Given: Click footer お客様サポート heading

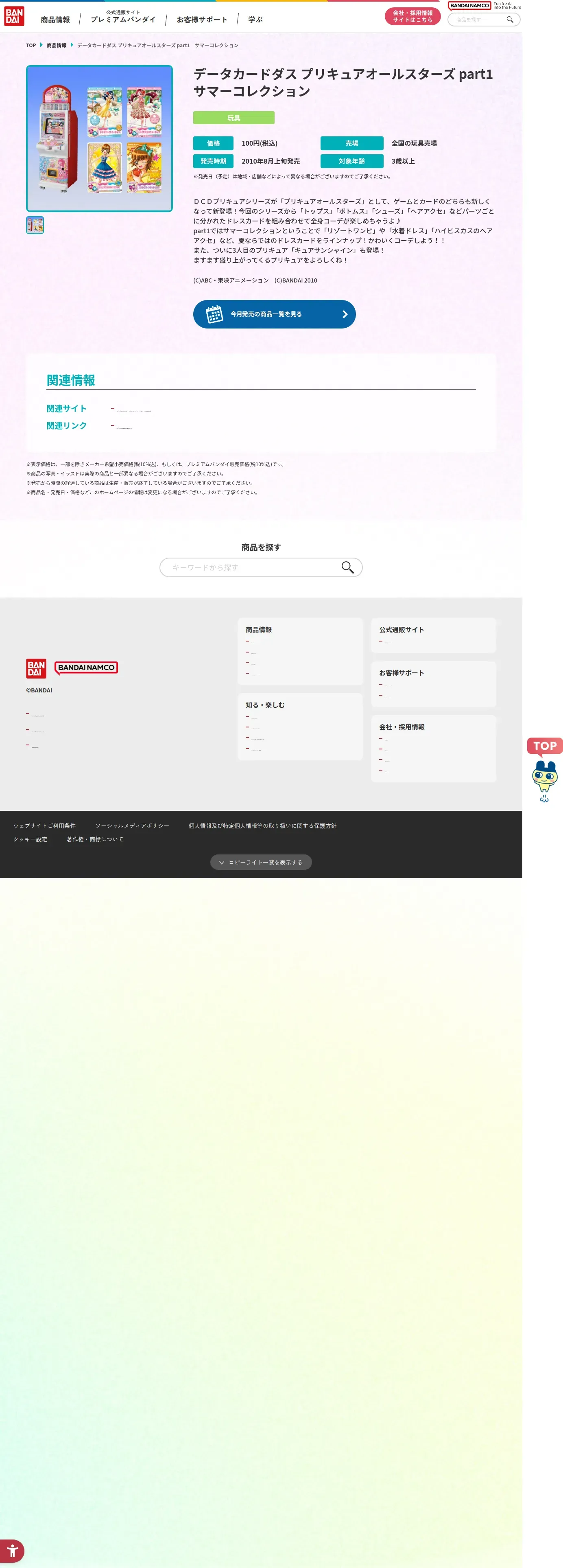Looking at the screenshot, I should click(401, 673).
